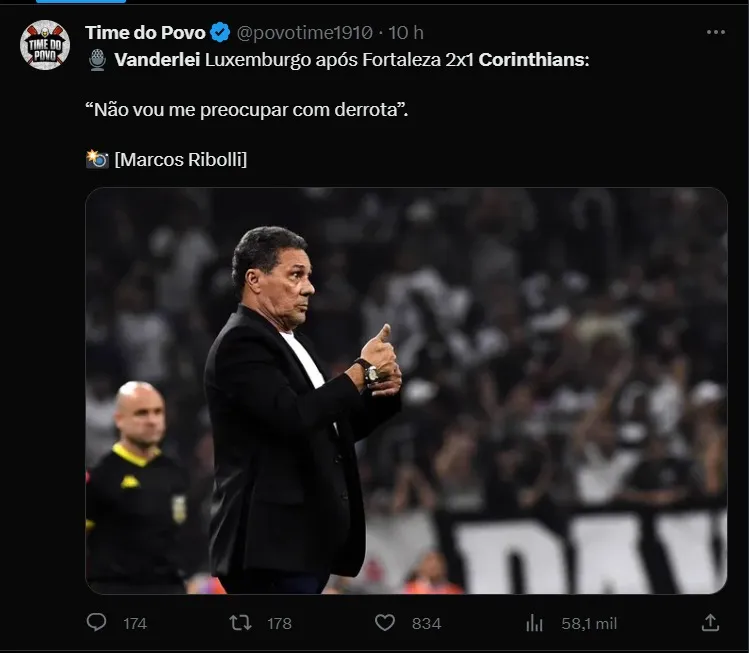Open the views bar chart icon
Viewport: 749px width, 653px height.
click(x=535, y=622)
